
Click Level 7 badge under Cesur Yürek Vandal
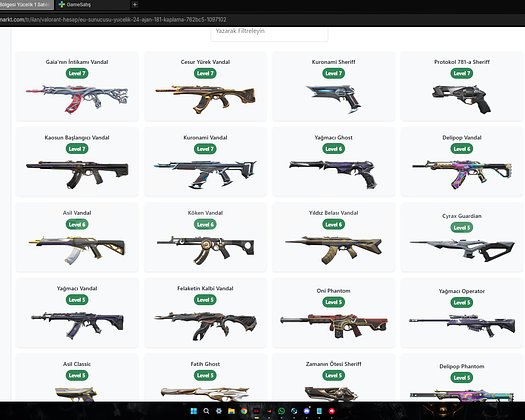click(205, 73)
